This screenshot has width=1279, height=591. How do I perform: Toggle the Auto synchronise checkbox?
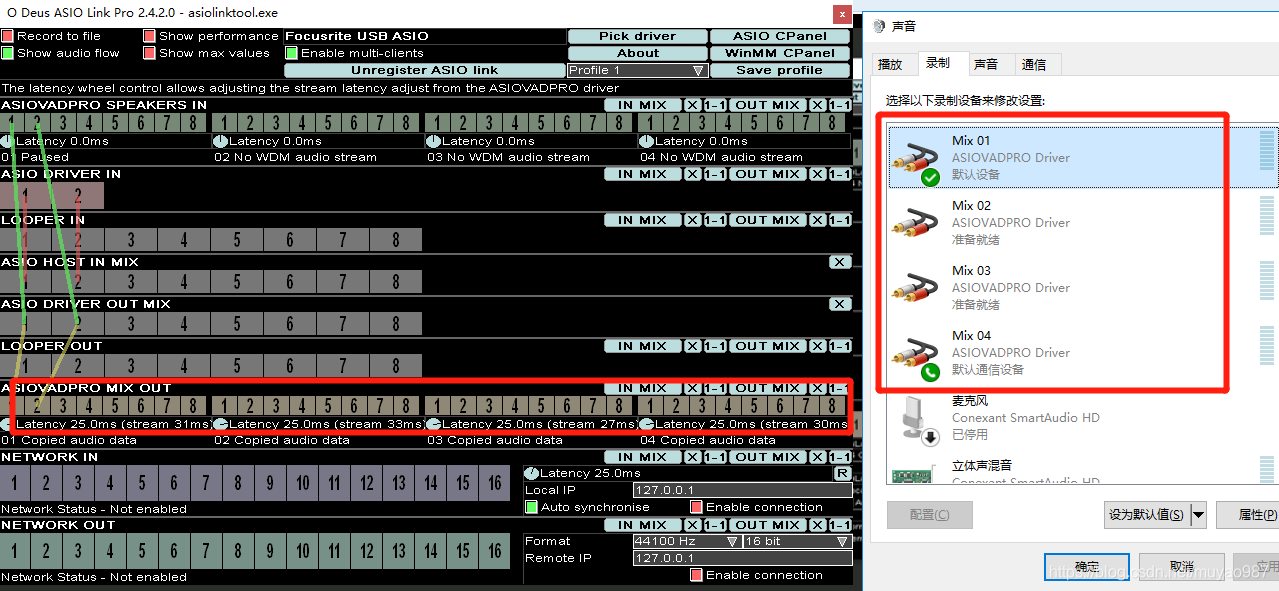531,507
